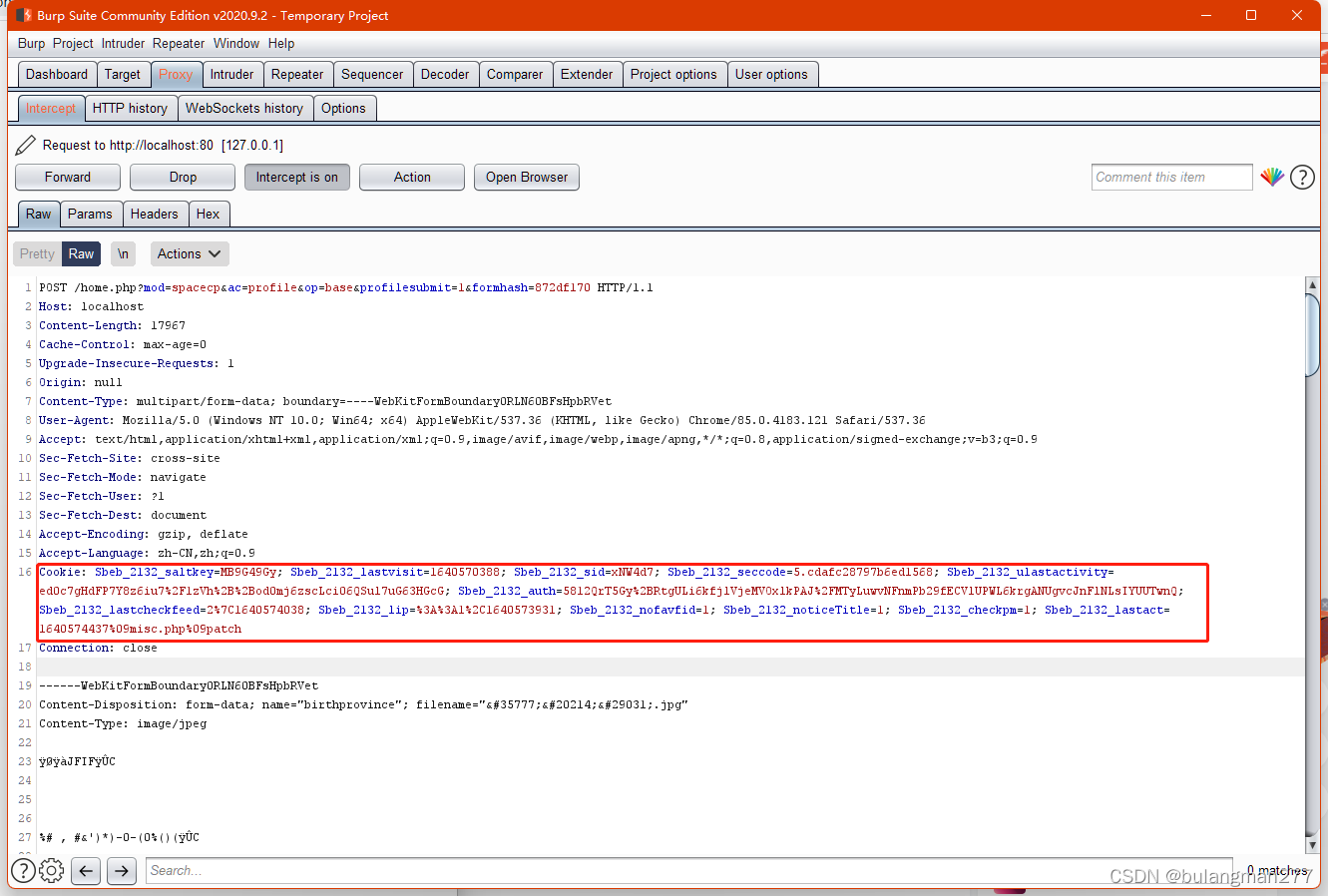Open search settings gear icon
Image resolution: width=1328 pixels, height=896 pixels.
click(x=52, y=870)
